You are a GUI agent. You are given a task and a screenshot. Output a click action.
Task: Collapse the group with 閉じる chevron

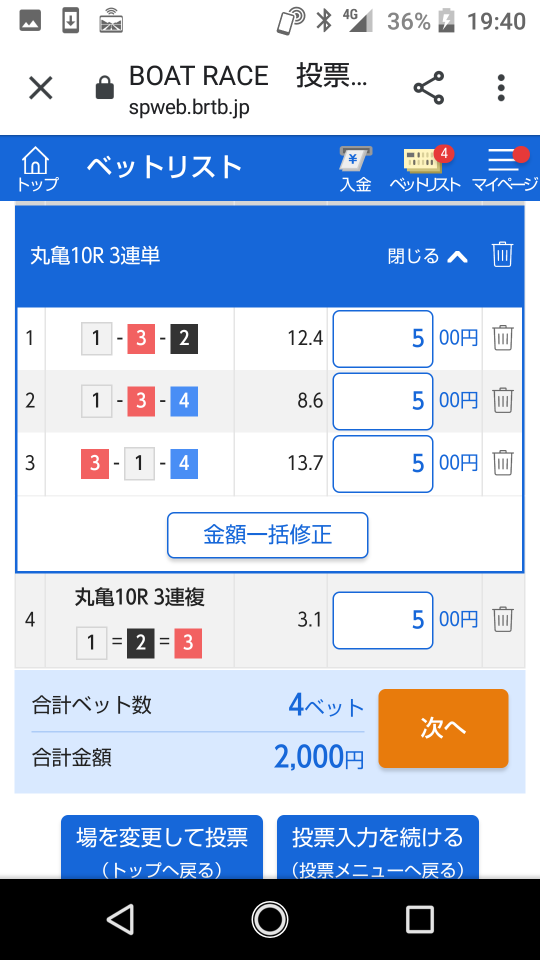[428, 255]
